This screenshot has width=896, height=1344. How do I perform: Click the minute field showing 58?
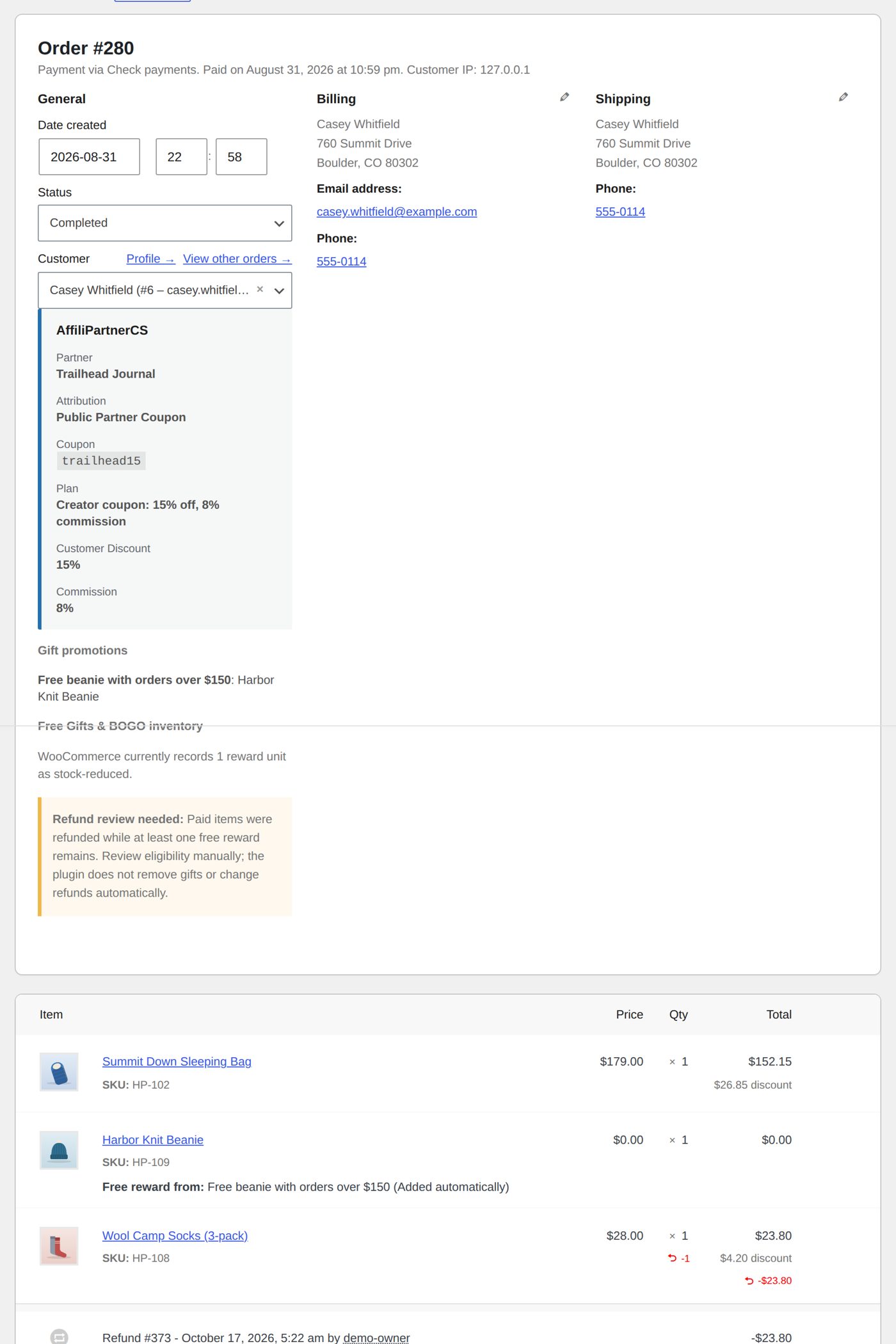click(x=241, y=157)
